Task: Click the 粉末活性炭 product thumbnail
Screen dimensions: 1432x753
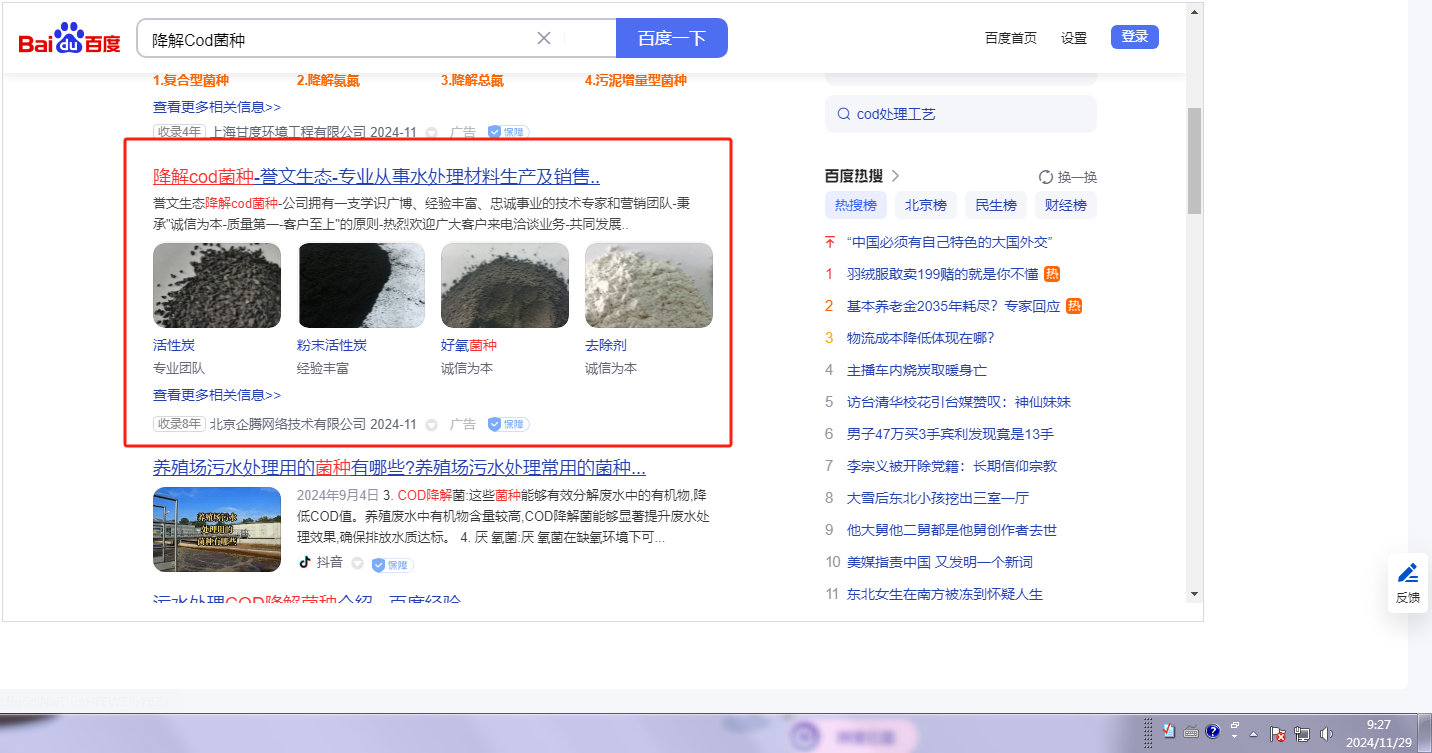Action: coord(361,285)
